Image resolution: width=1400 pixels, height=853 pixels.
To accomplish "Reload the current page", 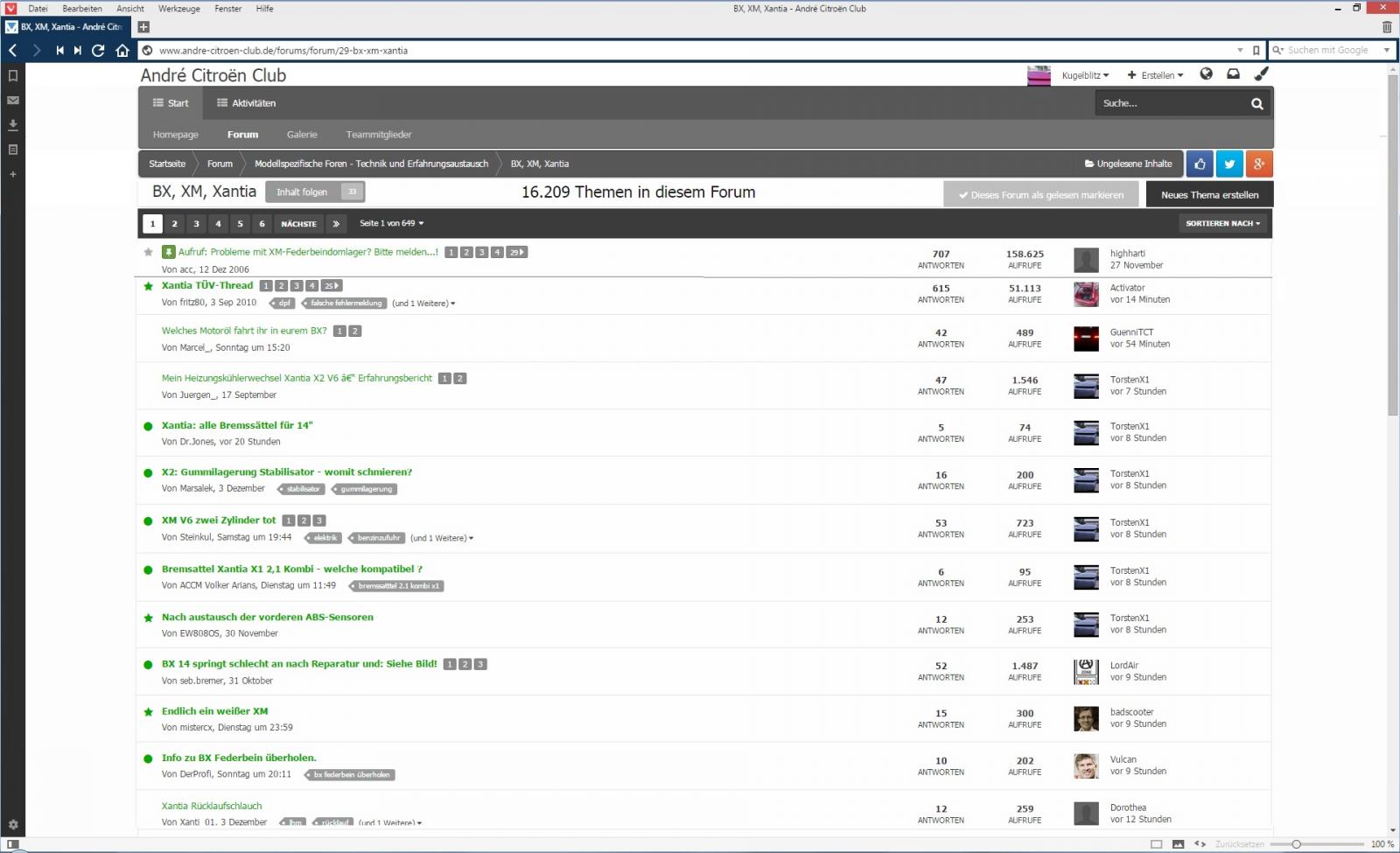I will click(98, 51).
